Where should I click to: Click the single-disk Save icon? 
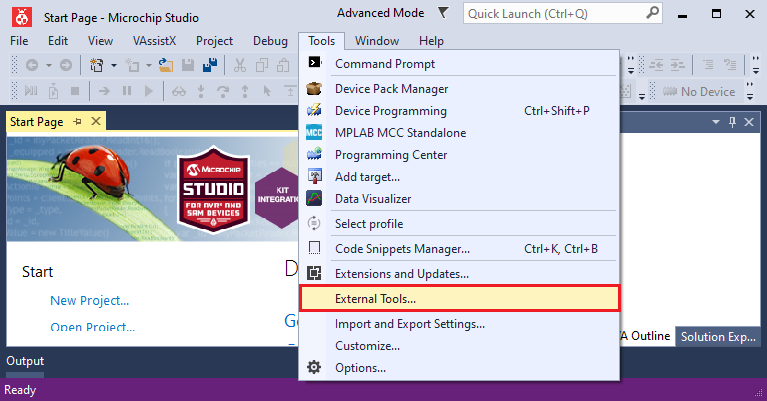[x=188, y=65]
